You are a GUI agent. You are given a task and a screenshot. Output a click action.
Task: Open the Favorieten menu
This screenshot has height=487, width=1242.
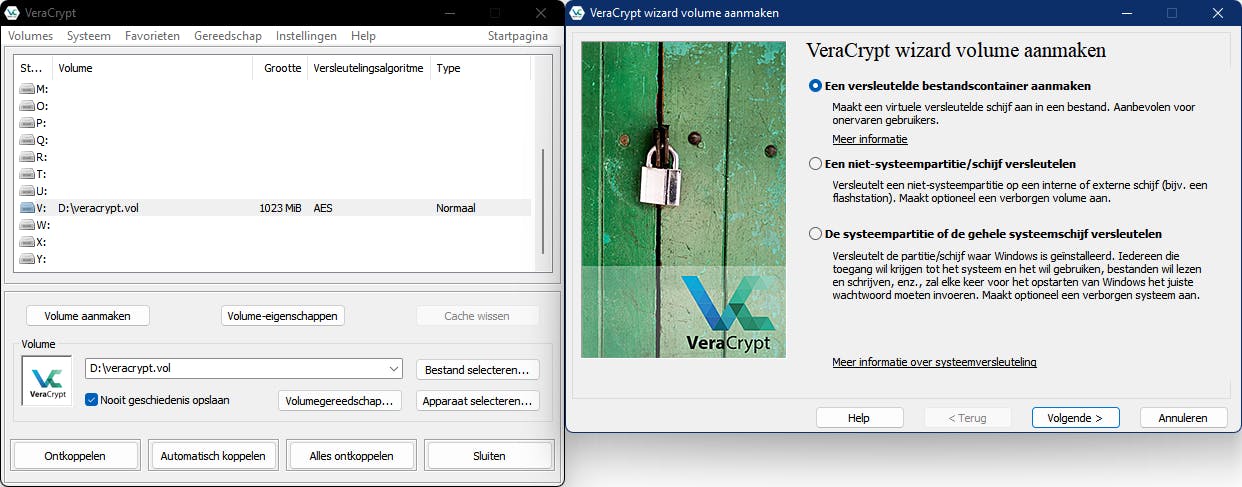tap(153, 36)
